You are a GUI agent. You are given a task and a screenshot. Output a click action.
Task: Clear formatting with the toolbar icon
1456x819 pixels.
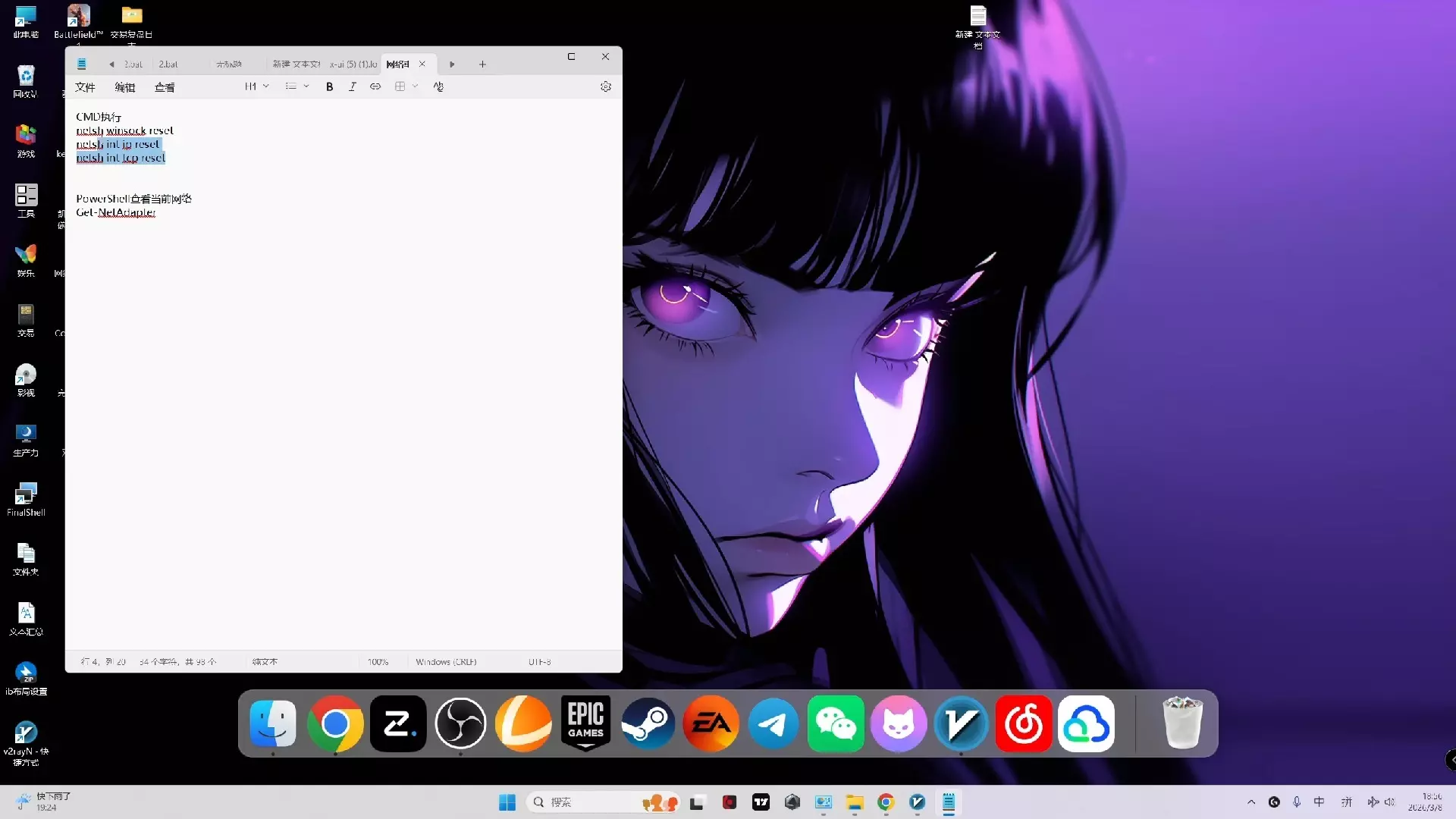pos(438,86)
